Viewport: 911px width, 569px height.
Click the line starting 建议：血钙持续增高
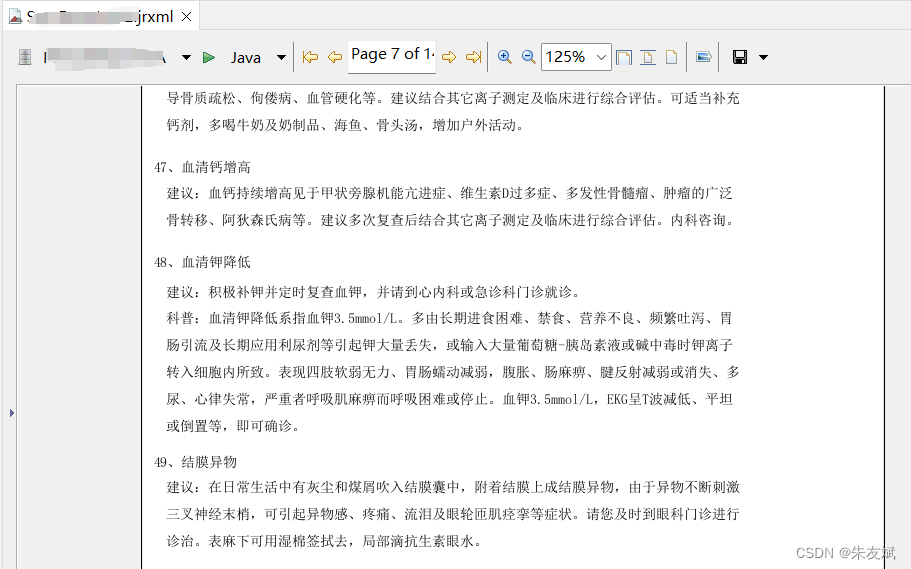coord(449,193)
